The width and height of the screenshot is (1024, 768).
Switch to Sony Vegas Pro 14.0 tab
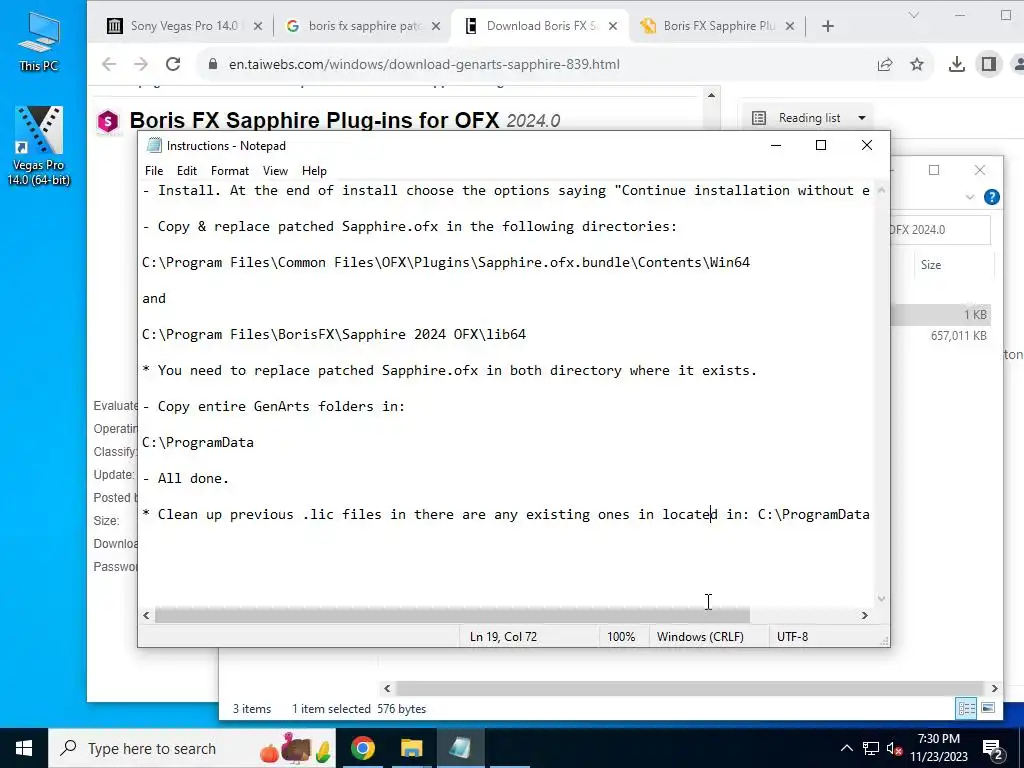point(183,26)
